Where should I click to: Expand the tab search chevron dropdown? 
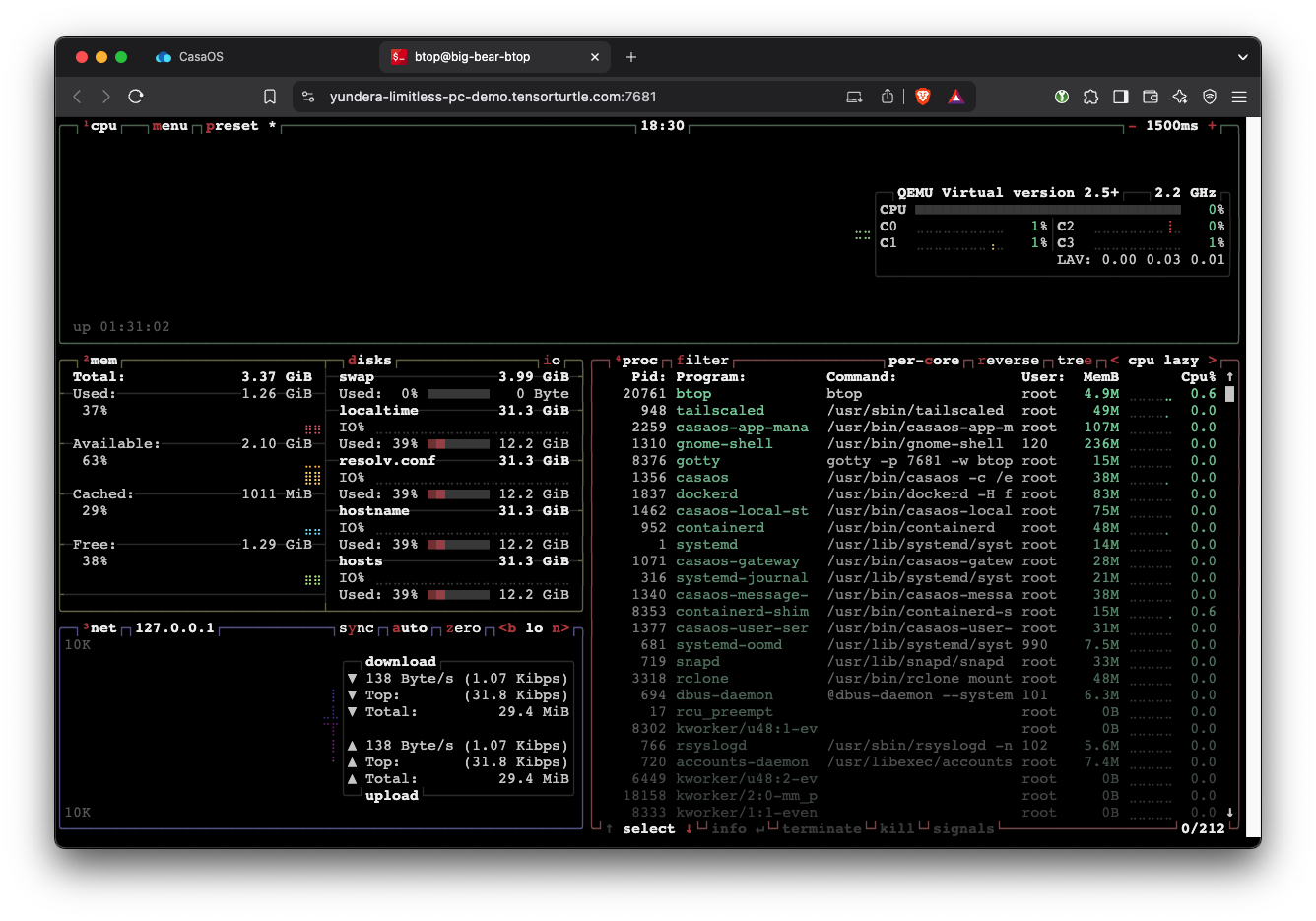pyautogui.click(x=1242, y=57)
